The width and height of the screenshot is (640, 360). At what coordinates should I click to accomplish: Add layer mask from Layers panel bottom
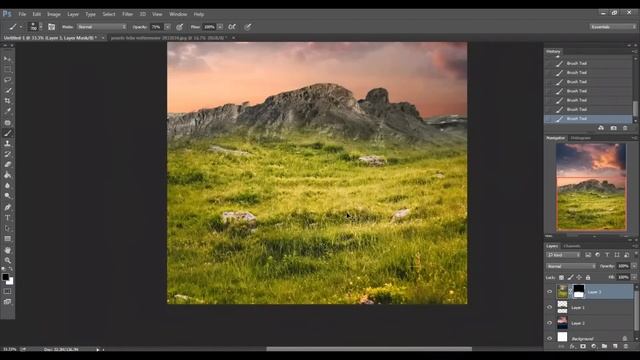tap(583, 346)
